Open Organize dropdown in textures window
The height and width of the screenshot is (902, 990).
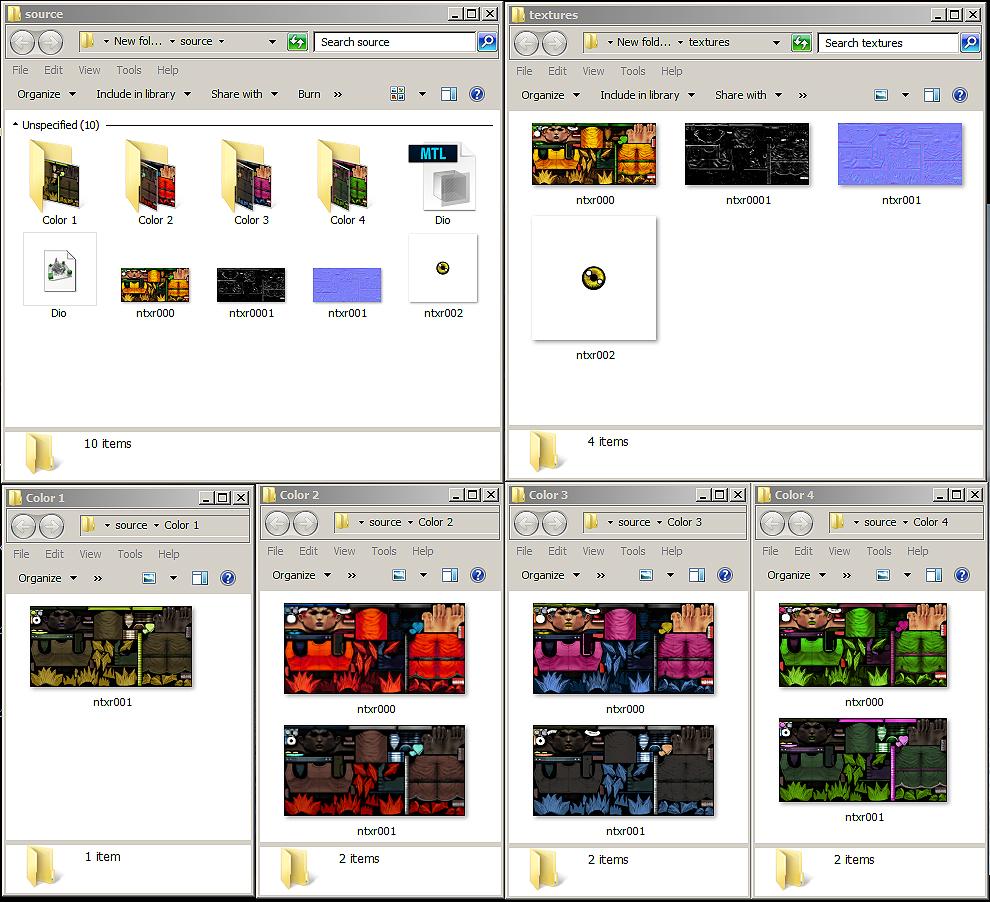point(550,95)
